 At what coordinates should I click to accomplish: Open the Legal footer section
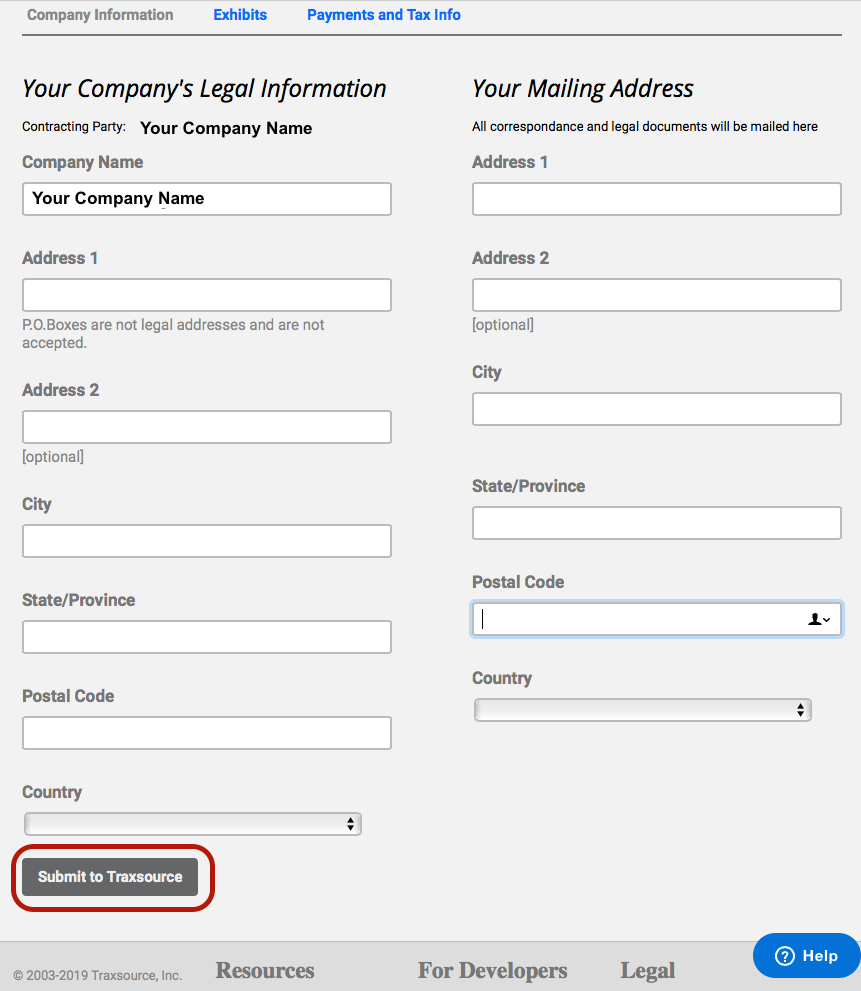tap(647, 970)
